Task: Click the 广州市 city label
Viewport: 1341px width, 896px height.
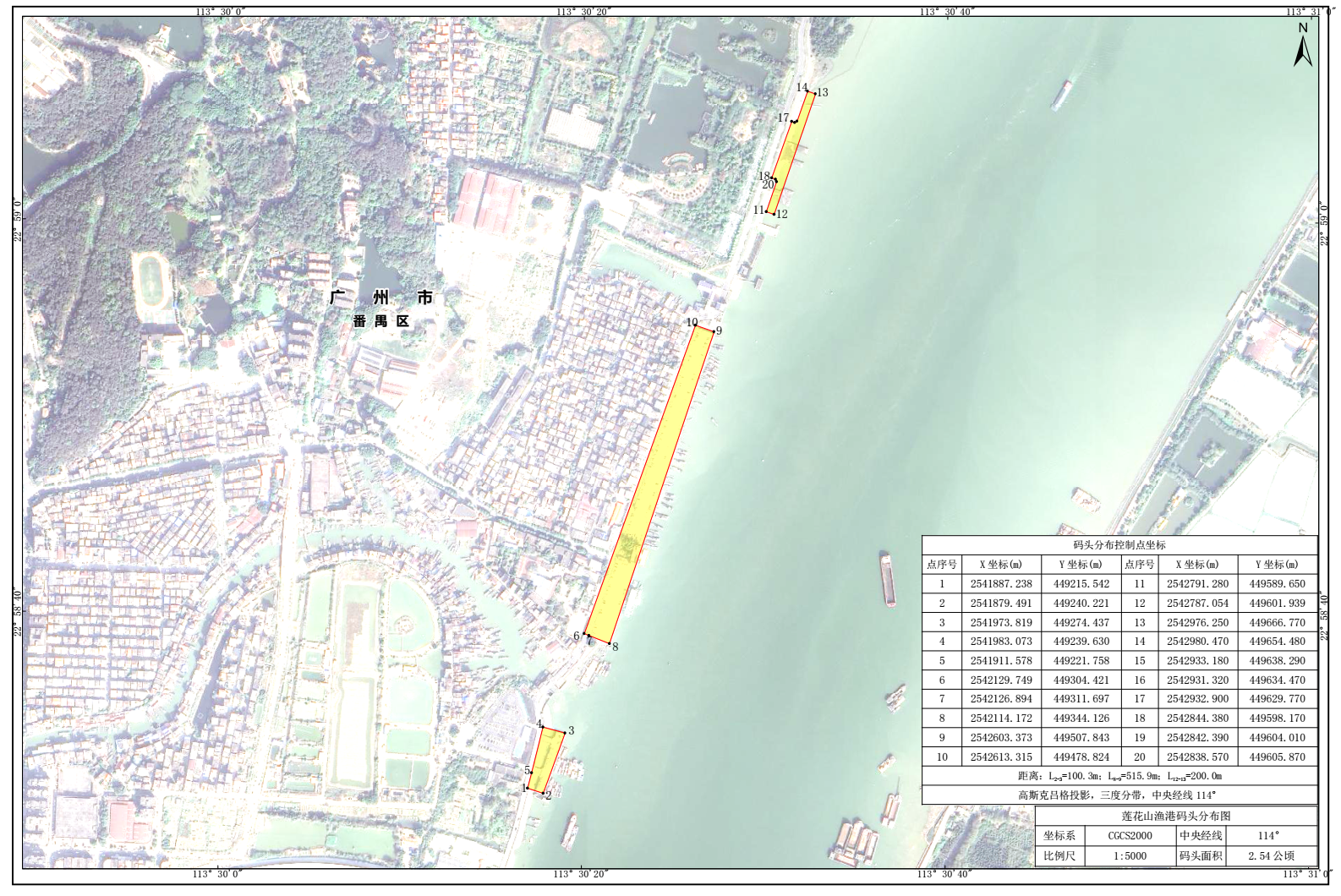Action: click(x=381, y=298)
